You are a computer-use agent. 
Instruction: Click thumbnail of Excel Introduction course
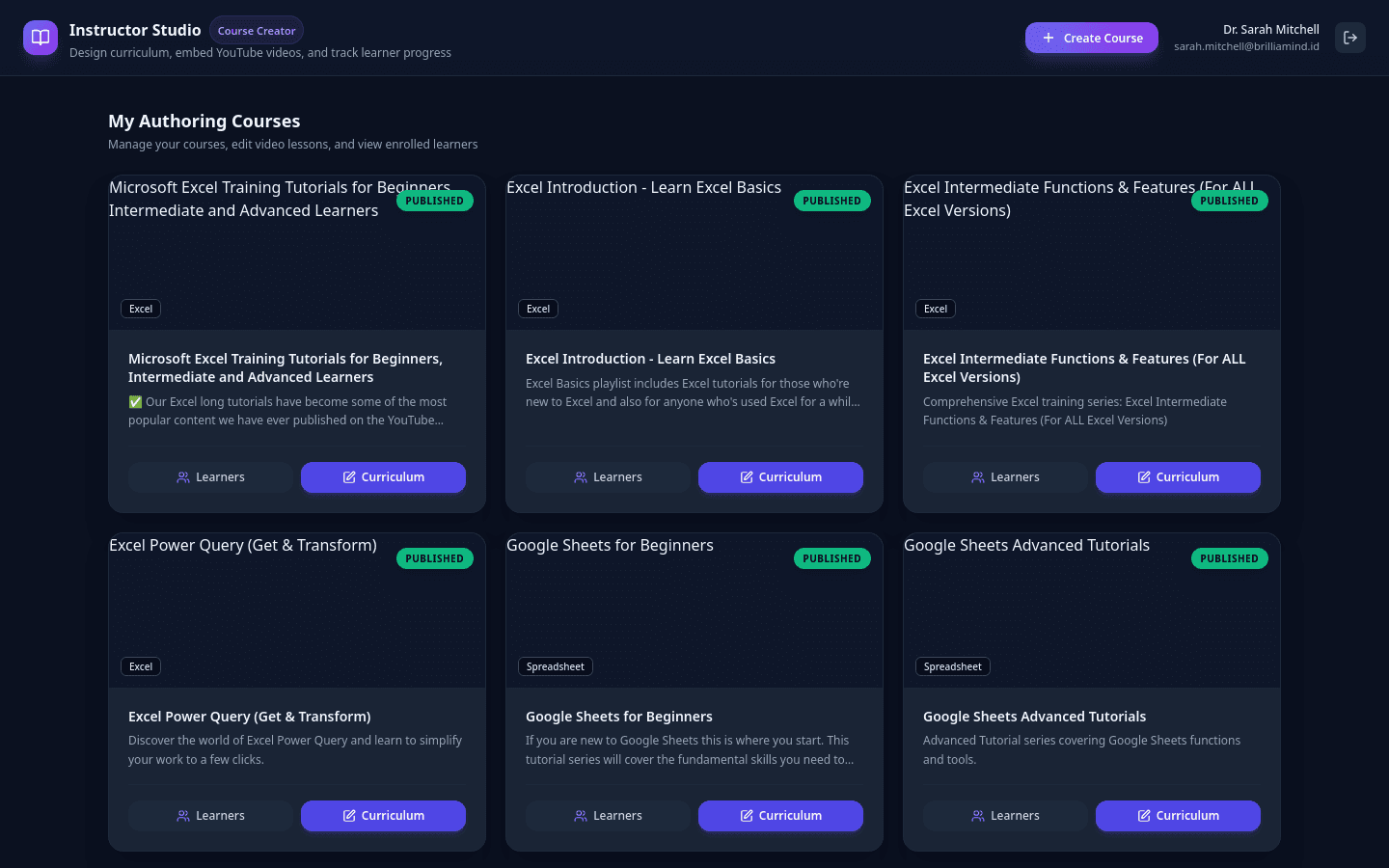pyautogui.click(x=694, y=253)
